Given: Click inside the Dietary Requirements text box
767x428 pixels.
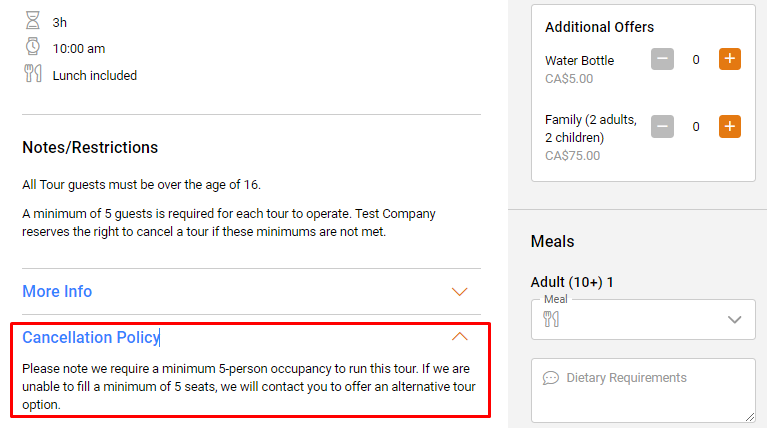Looking at the screenshot, I should click(643, 390).
